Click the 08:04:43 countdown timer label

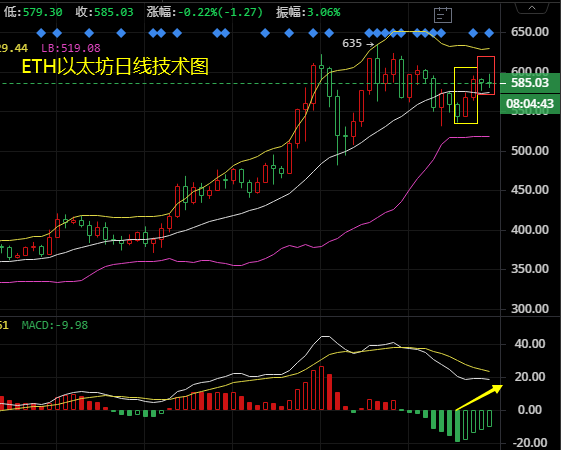coord(530,104)
